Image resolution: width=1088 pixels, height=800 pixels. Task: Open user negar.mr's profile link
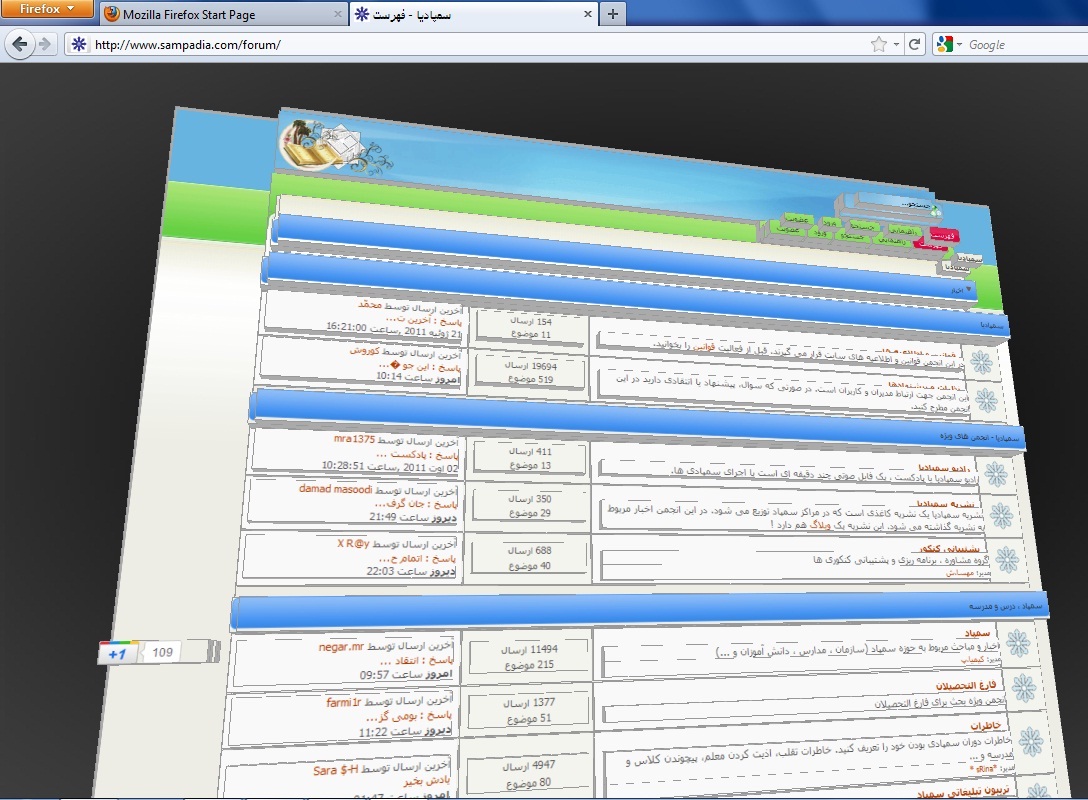[x=341, y=647]
